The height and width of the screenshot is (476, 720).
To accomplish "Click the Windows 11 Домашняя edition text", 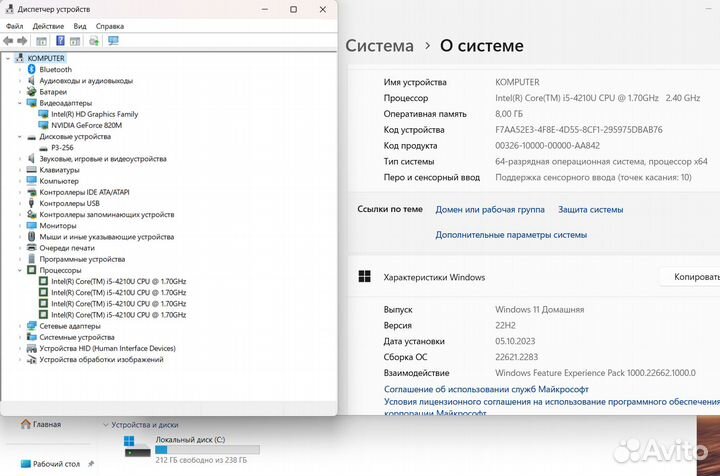I will [540, 309].
